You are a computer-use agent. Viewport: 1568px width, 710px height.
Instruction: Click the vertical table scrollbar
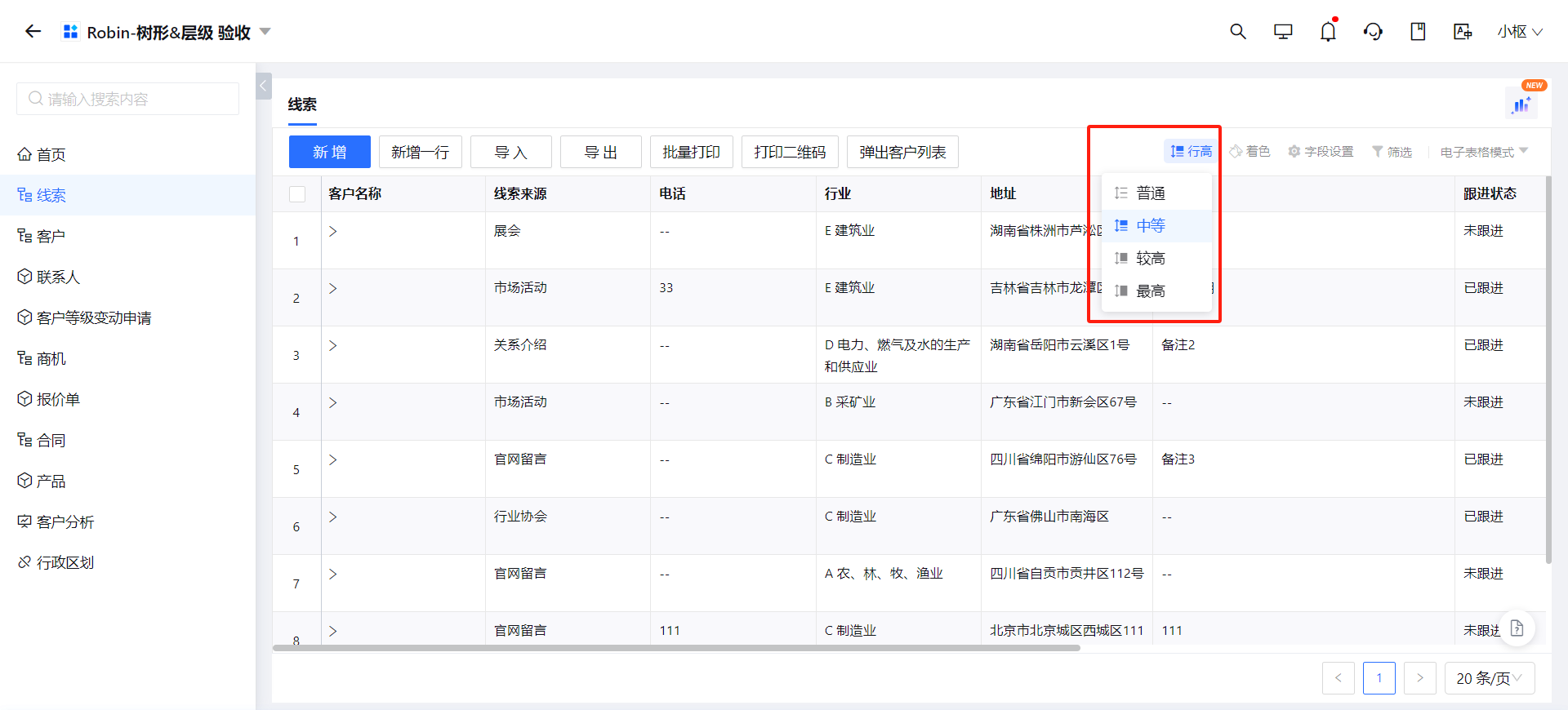click(x=1548, y=369)
